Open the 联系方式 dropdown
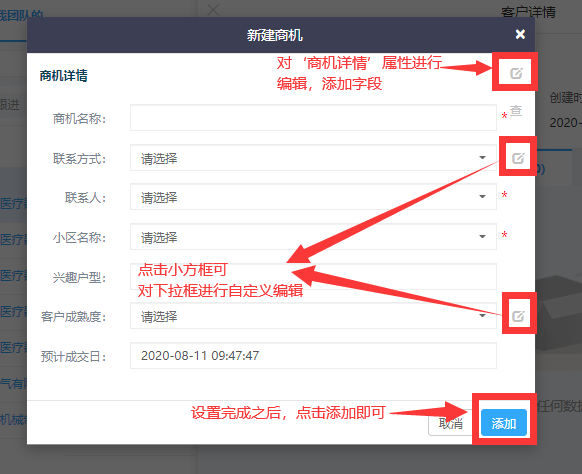 pyautogui.click(x=313, y=158)
